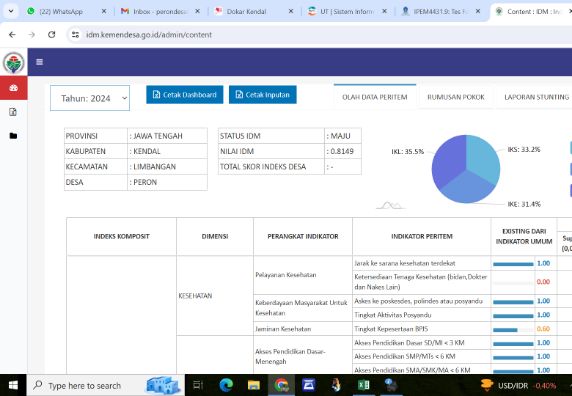The height and width of the screenshot is (396, 572).
Task: Click the DESA value PERON
Action: click(x=145, y=182)
